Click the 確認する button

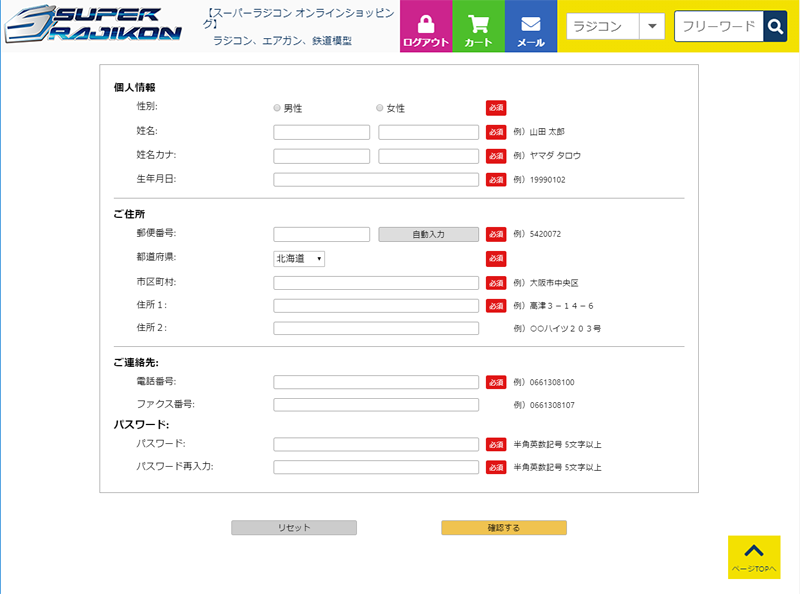504,528
